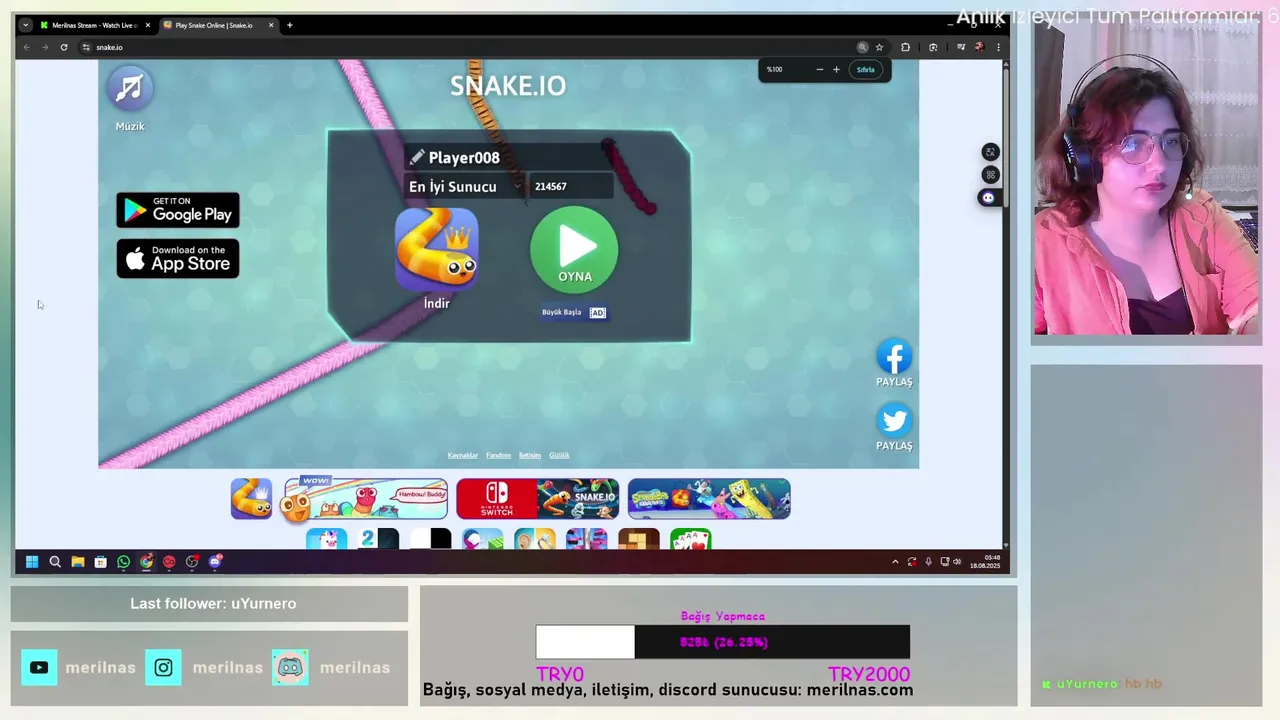Select the Büyük Başla ad option
1280x720 pixels.
573,312
